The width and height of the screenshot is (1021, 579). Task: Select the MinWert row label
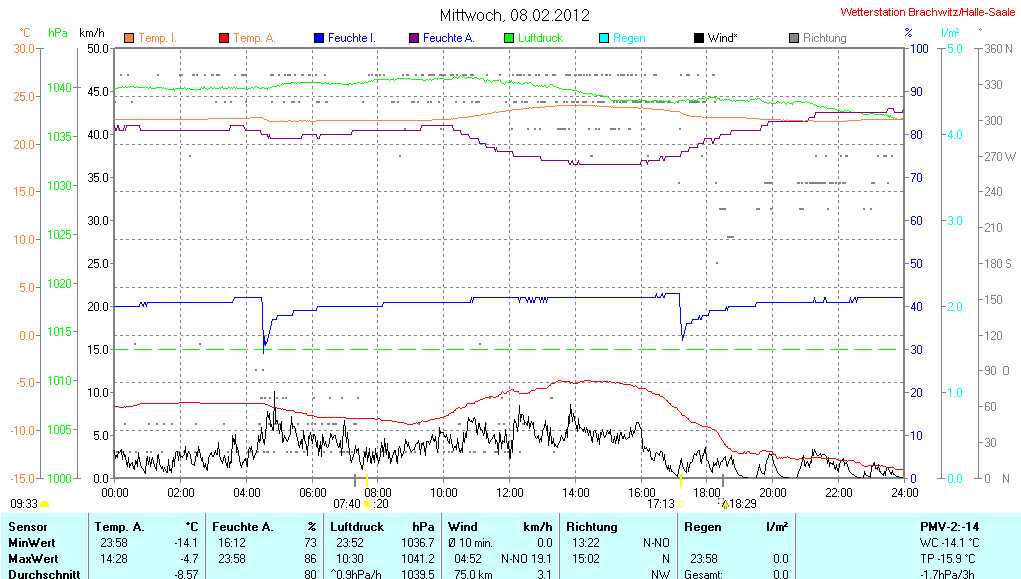click(32, 542)
